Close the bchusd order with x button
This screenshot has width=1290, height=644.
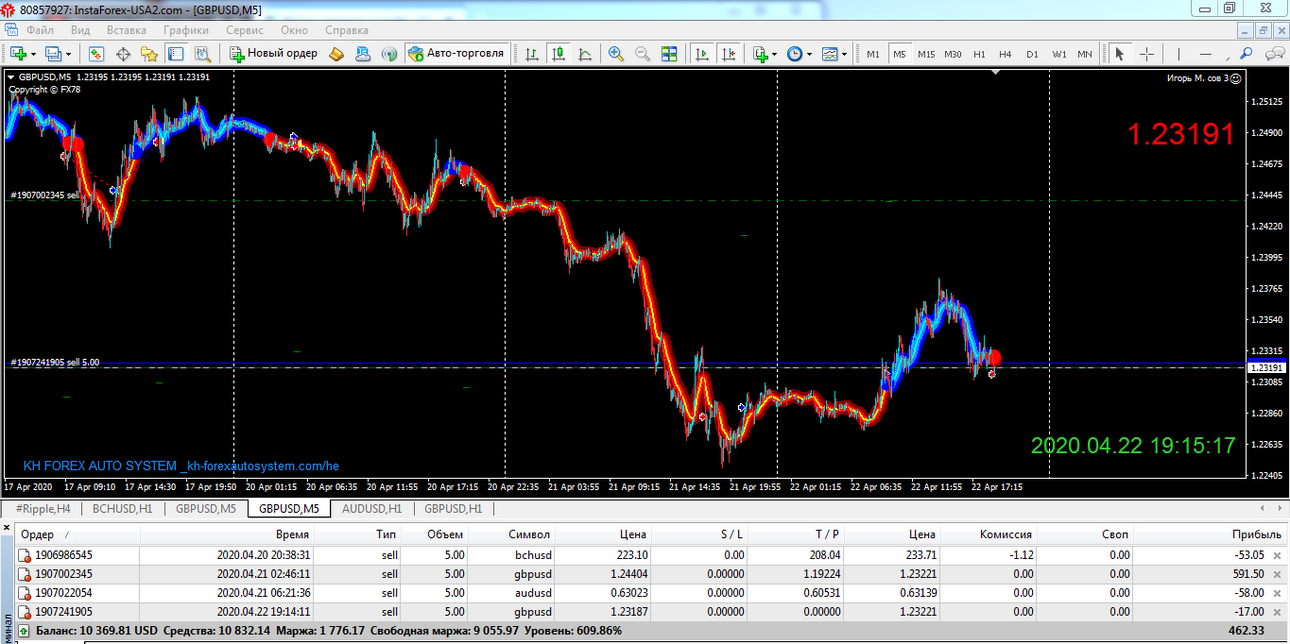pyautogui.click(x=1276, y=555)
